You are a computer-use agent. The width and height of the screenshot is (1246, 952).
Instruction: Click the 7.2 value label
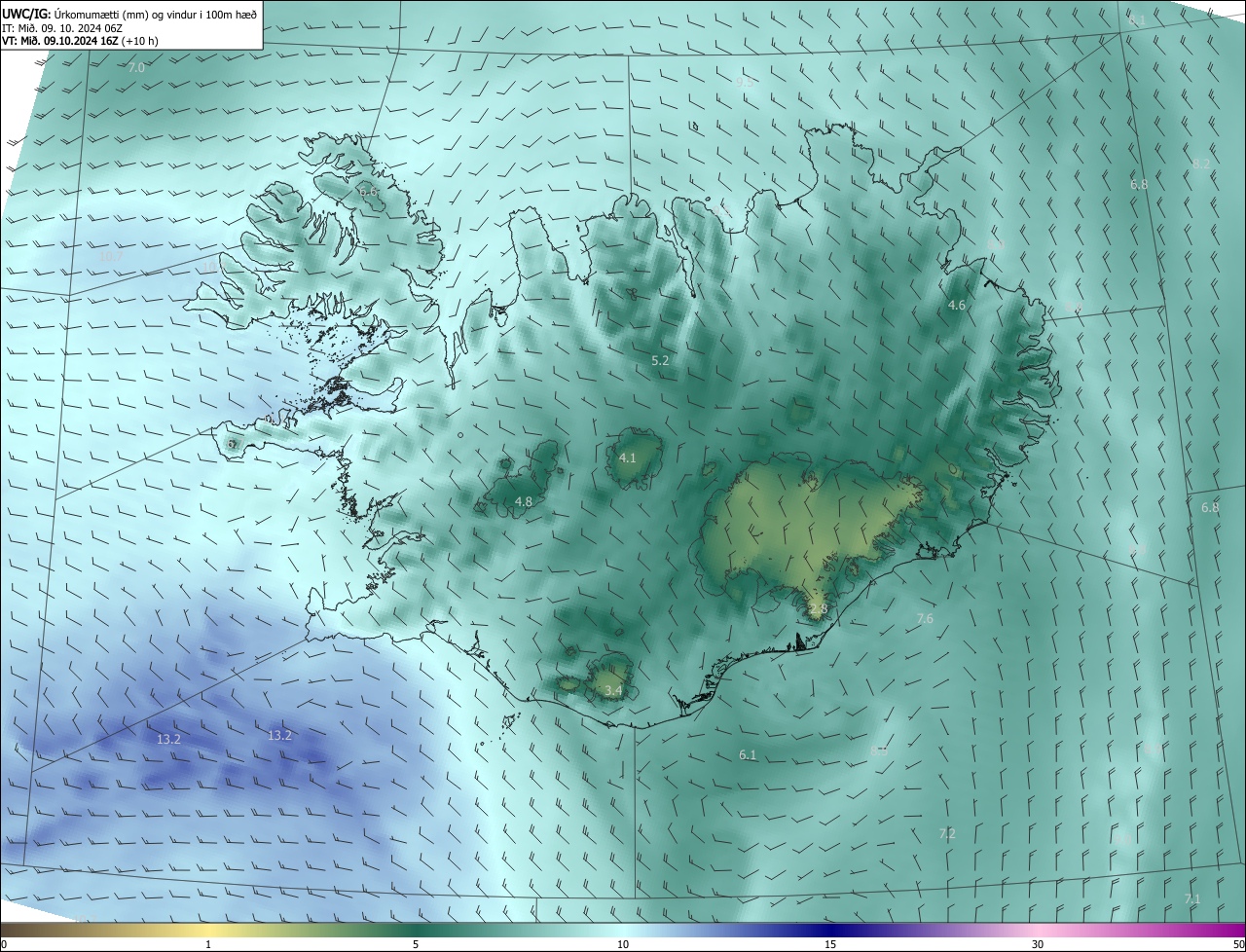pyautogui.click(x=947, y=833)
